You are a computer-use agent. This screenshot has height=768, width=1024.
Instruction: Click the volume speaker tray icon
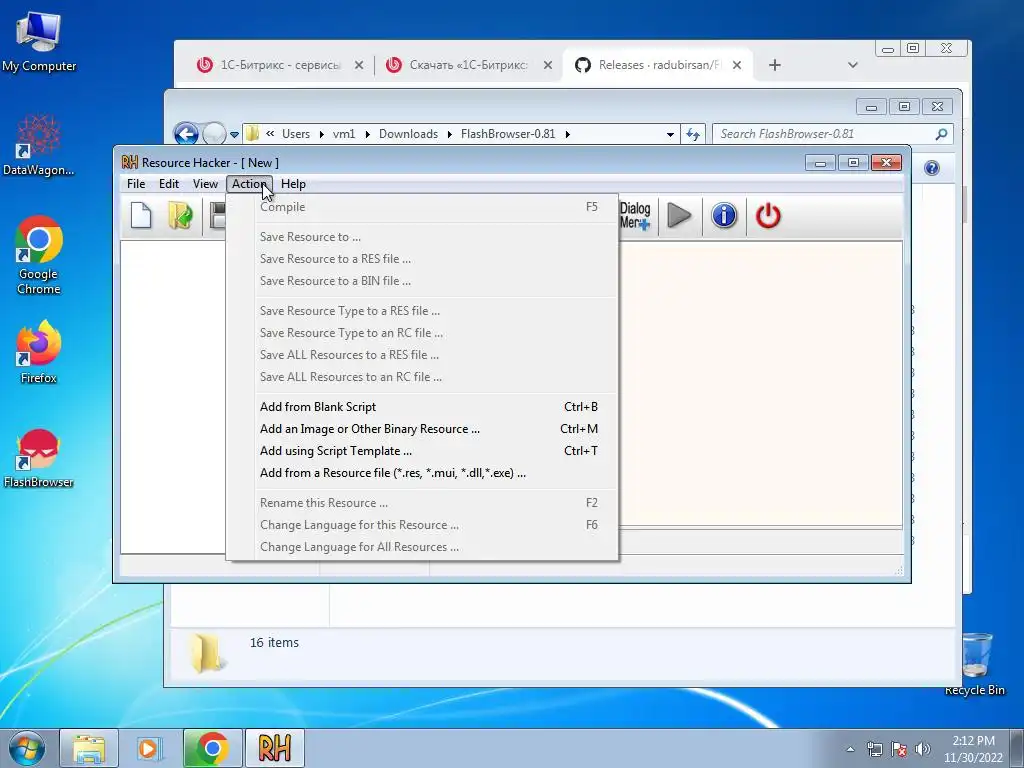[922, 749]
